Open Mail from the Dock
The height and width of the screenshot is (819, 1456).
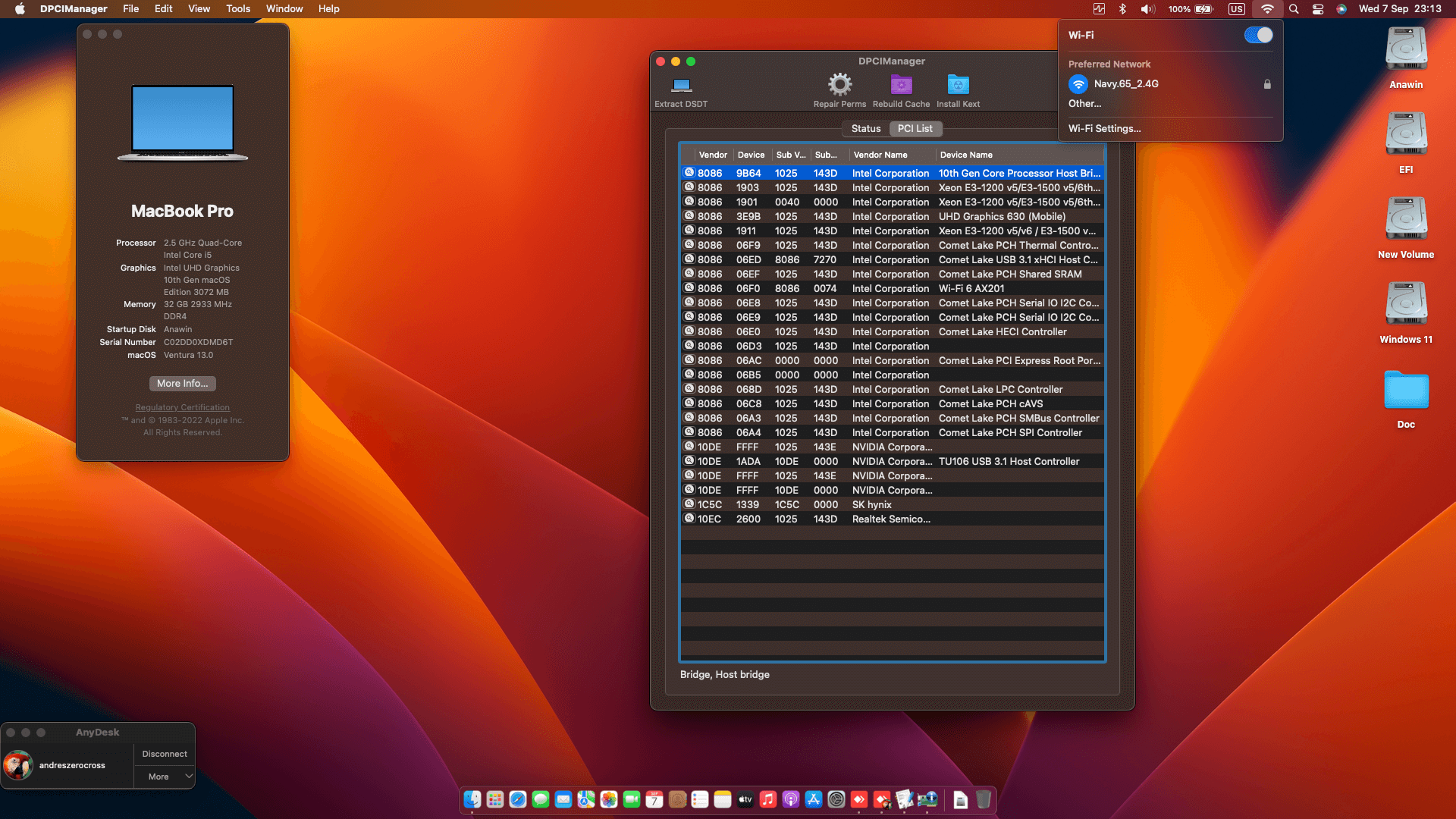click(563, 799)
